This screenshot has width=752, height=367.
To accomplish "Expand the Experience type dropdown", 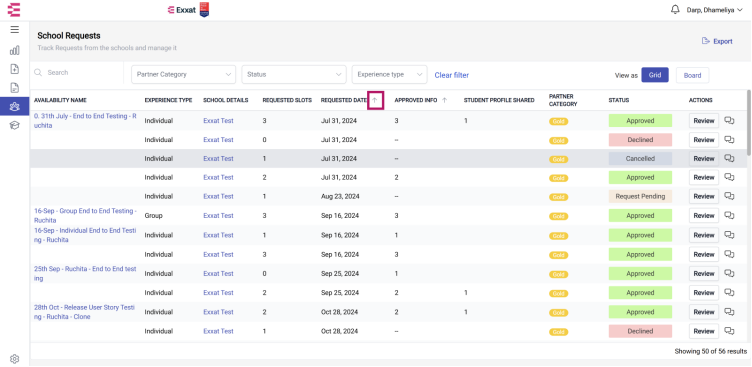I will pos(389,74).
